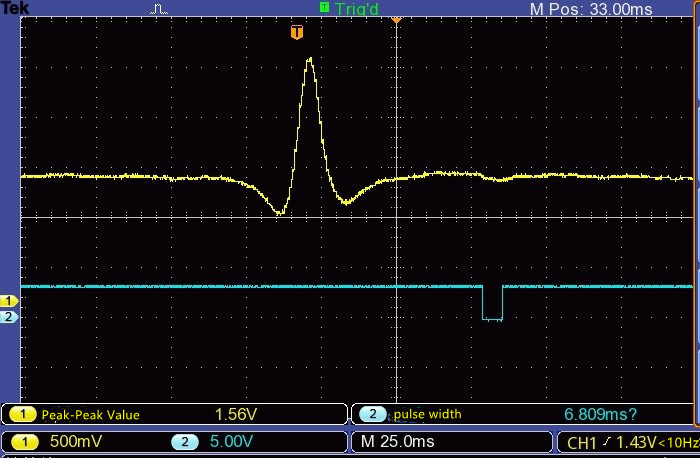Click the CH1 trigger source label
The image size is (700, 458).
582,443
